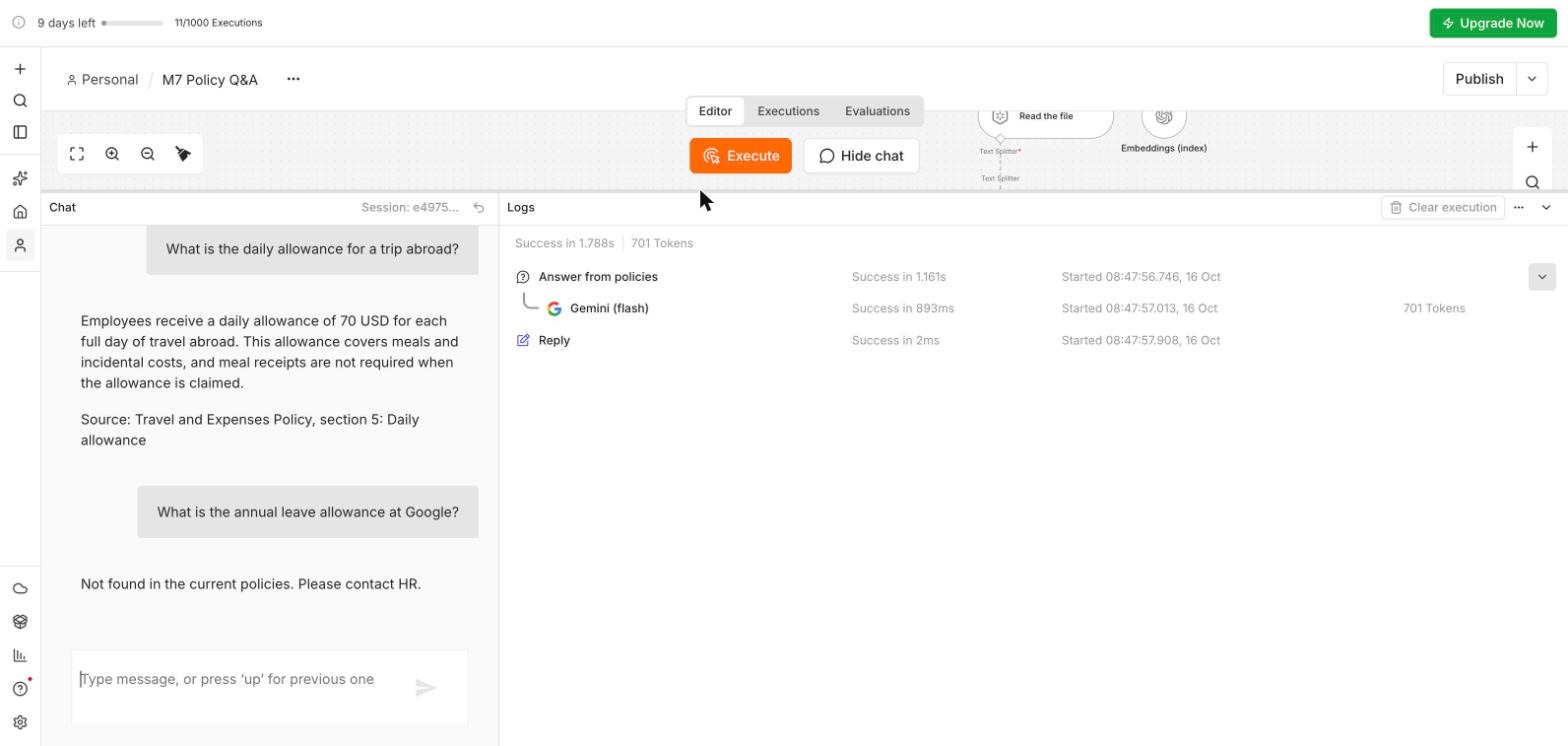Focus the chat message input field
1568x746 pixels.
(x=269, y=688)
